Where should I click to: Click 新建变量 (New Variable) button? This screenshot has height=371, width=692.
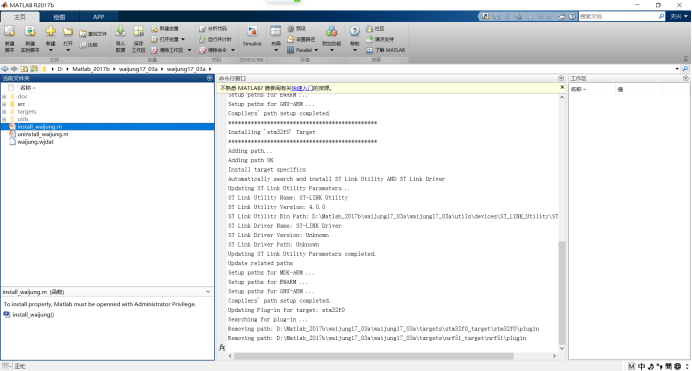pyautogui.click(x=165, y=28)
